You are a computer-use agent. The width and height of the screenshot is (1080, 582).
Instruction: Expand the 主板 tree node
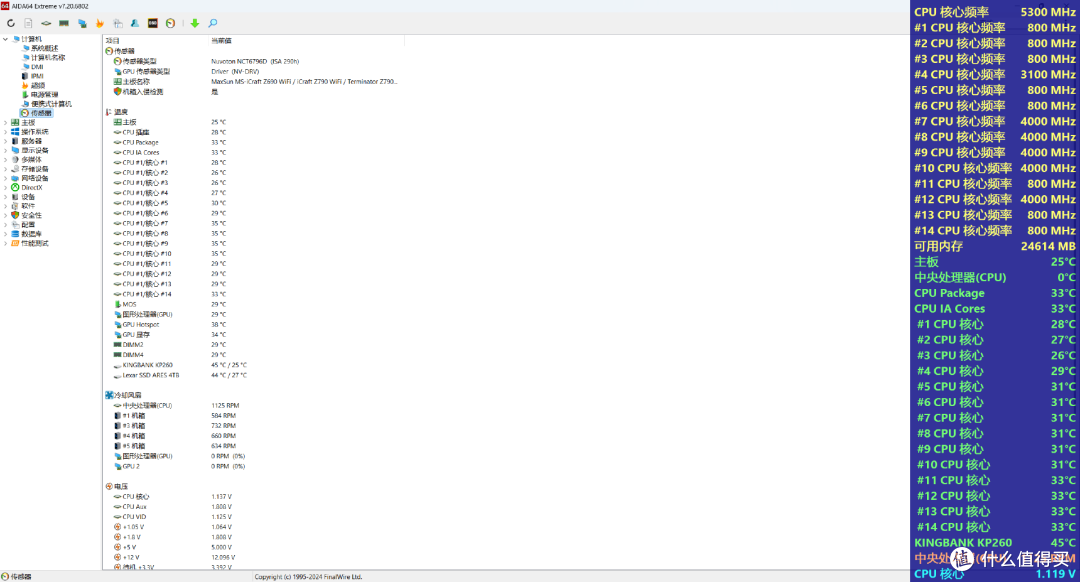pyautogui.click(x=6, y=123)
